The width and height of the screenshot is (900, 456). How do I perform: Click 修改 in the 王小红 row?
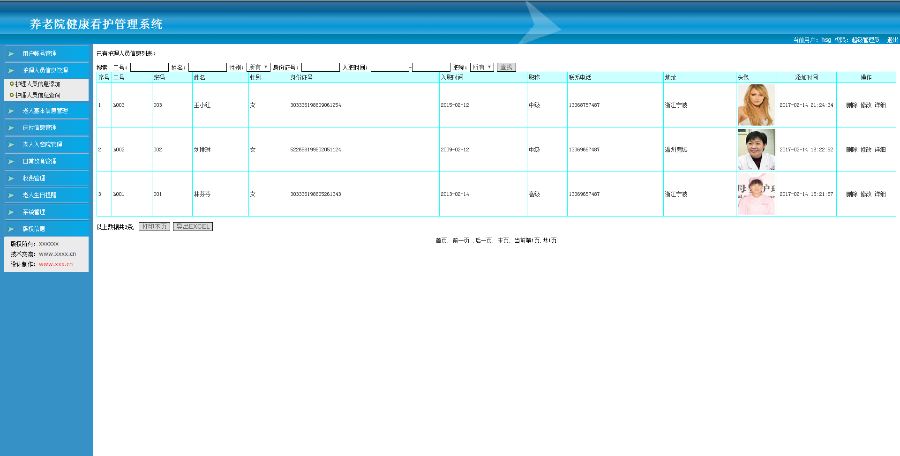coord(866,105)
